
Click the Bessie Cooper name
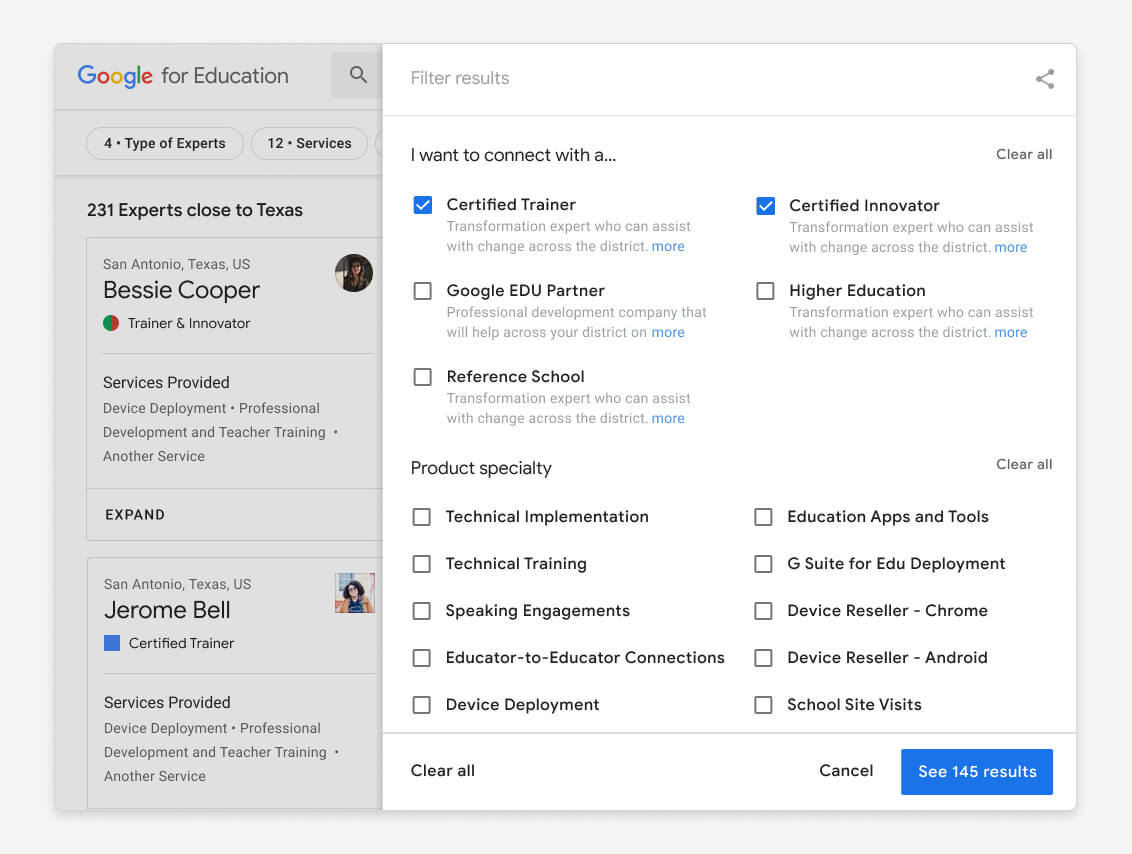(x=181, y=290)
